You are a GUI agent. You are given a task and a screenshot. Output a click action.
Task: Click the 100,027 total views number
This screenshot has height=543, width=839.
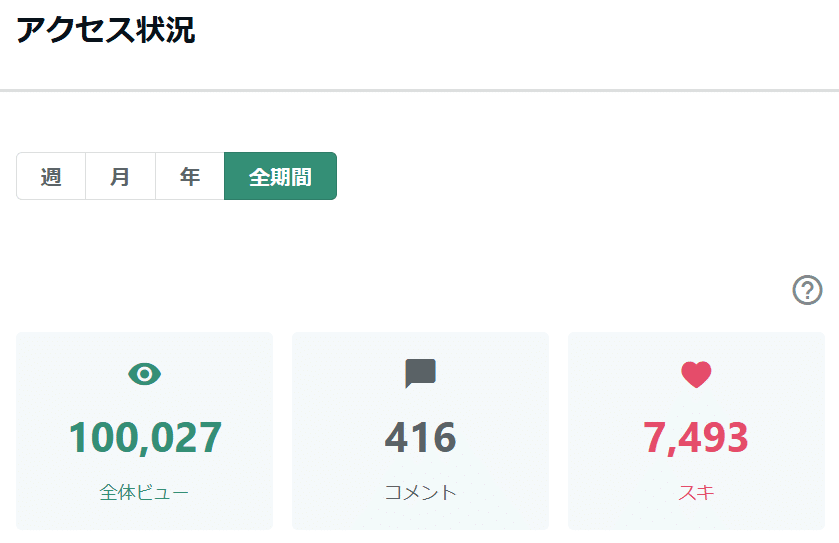(145, 438)
